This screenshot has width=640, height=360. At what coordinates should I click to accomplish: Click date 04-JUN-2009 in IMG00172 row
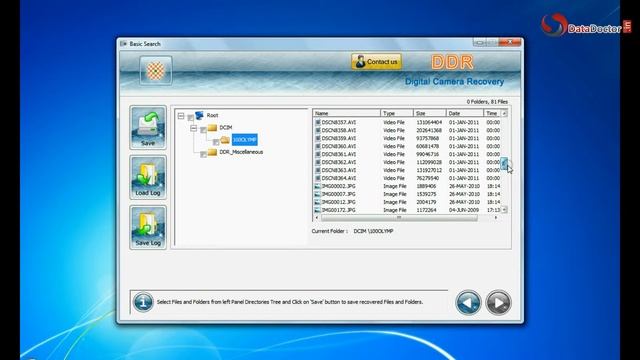click(x=464, y=210)
